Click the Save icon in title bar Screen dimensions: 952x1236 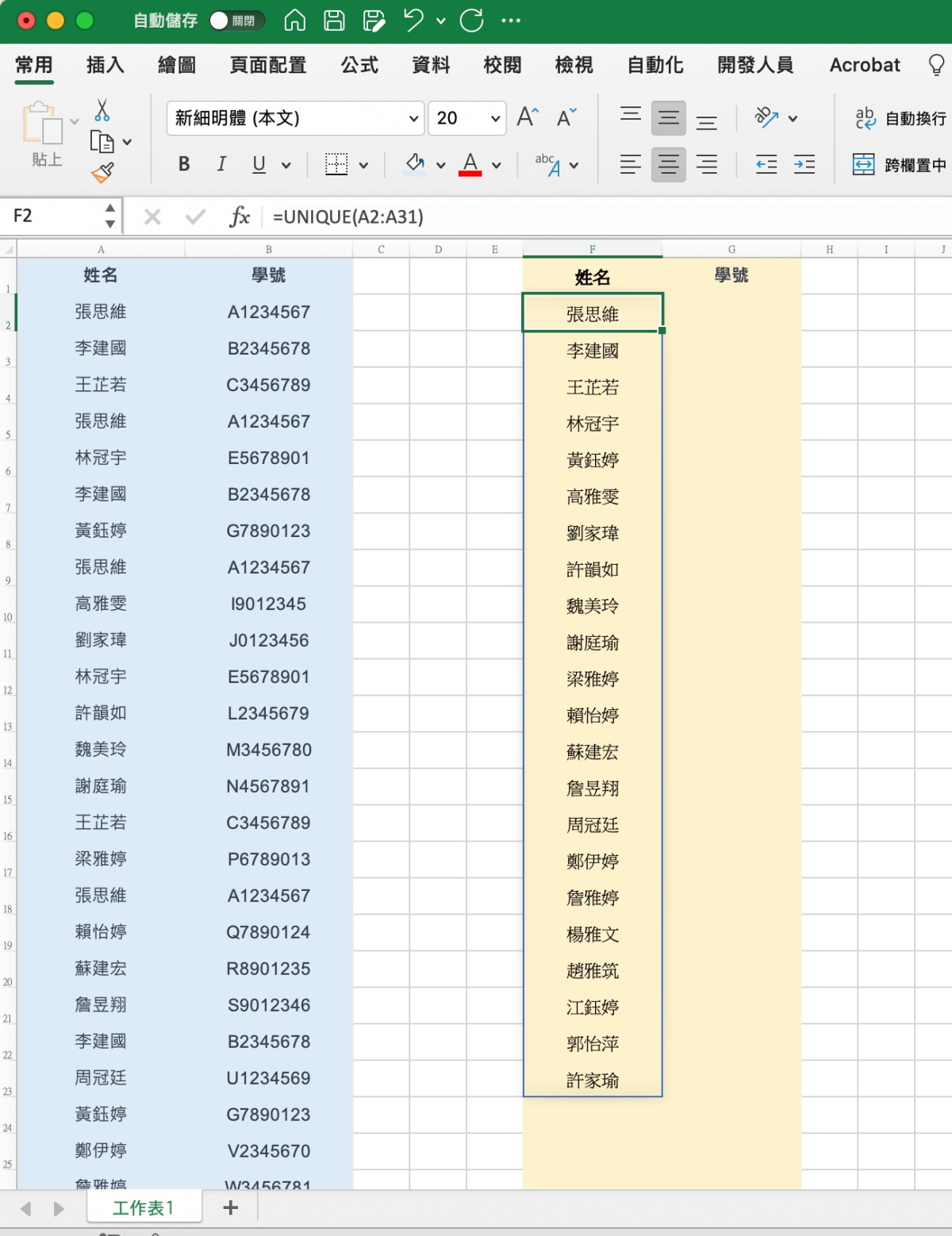point(334,21)
